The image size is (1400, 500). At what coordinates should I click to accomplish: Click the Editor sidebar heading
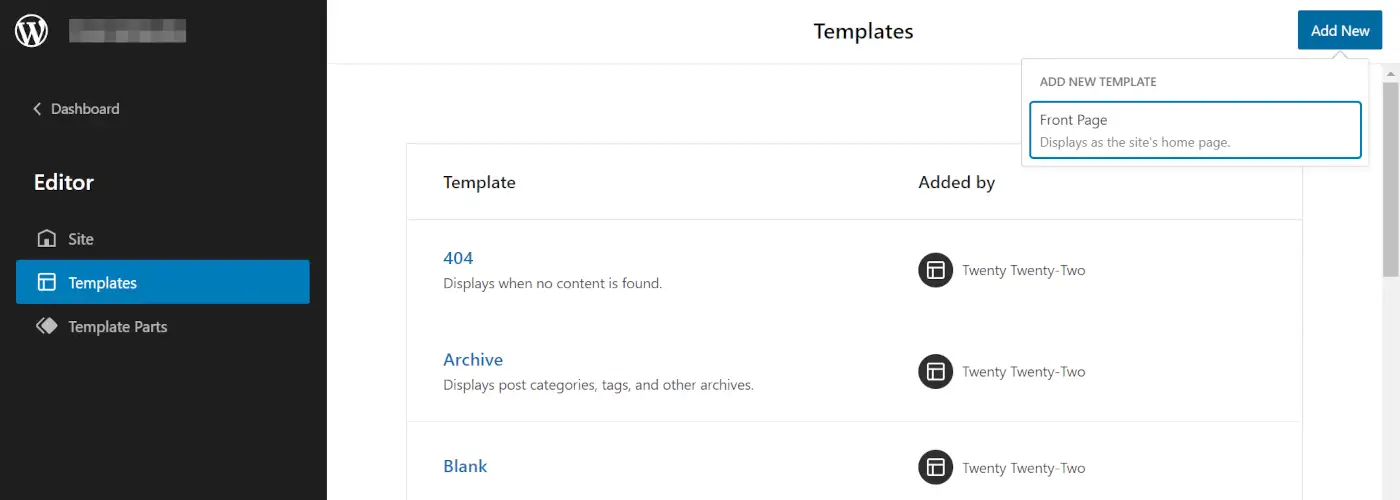click(64, 182)
